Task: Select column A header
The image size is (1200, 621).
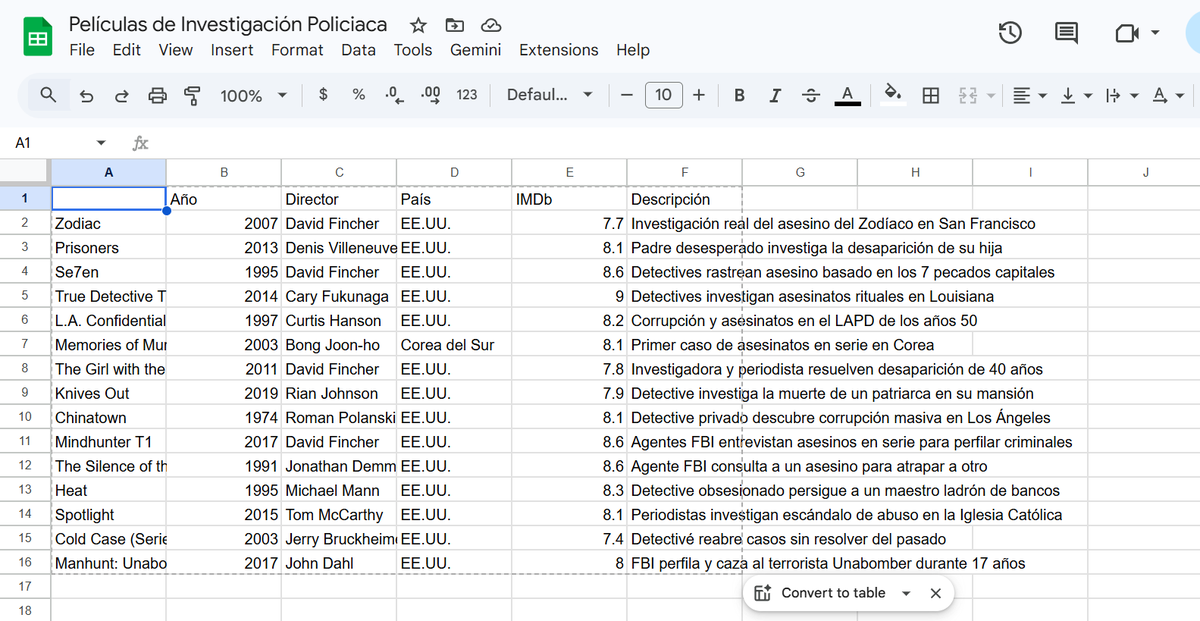Action: tap(108, 172)
